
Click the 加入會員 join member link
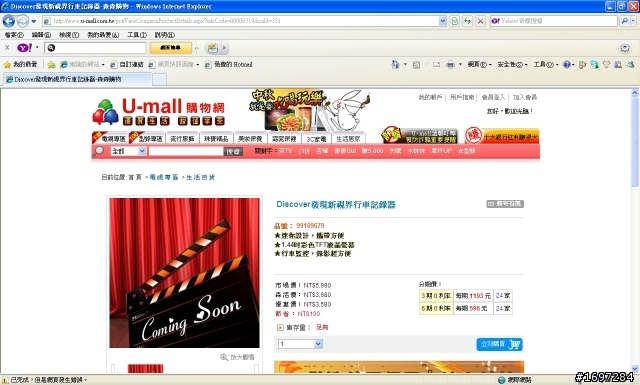coord(525,97)
